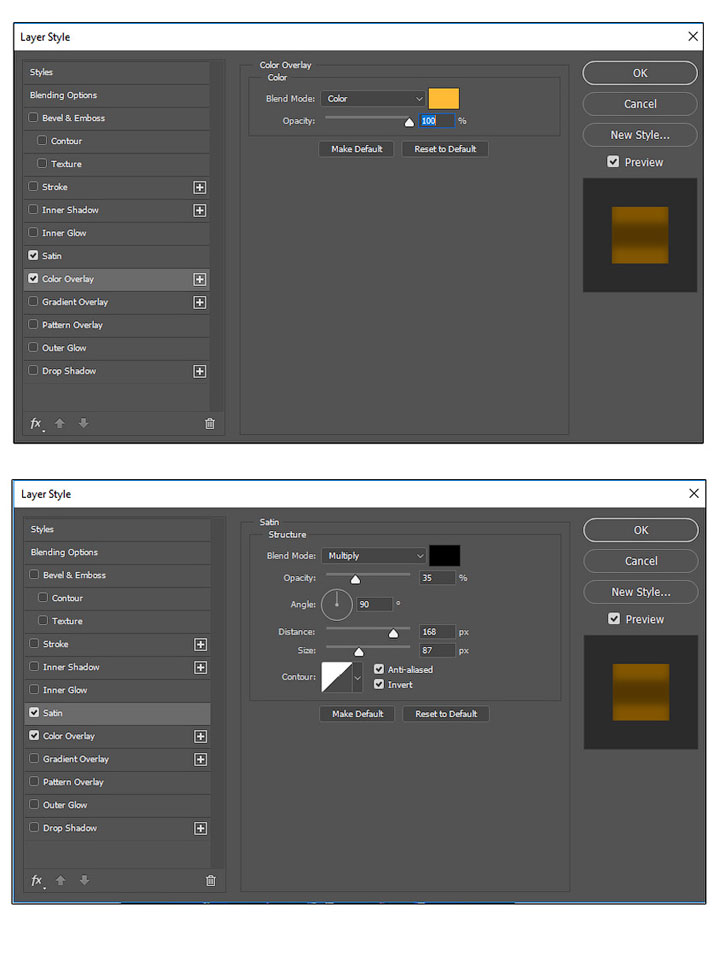
Task: Click Reset to Default in Satin panel
Action: tap(446, 714)
